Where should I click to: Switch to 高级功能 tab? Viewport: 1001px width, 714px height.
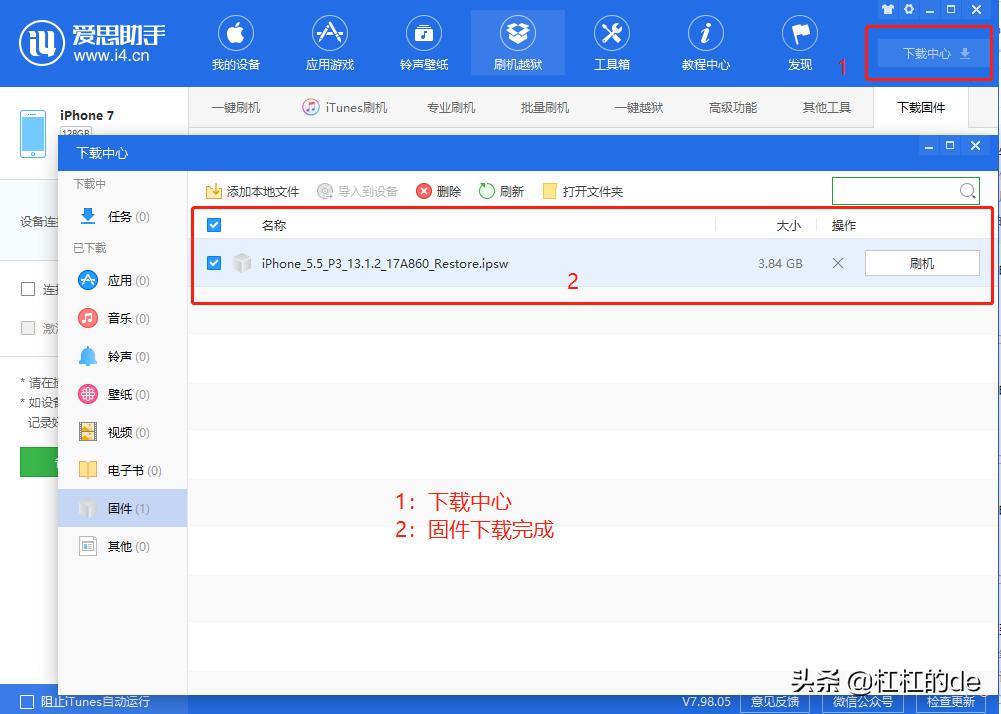733,107
